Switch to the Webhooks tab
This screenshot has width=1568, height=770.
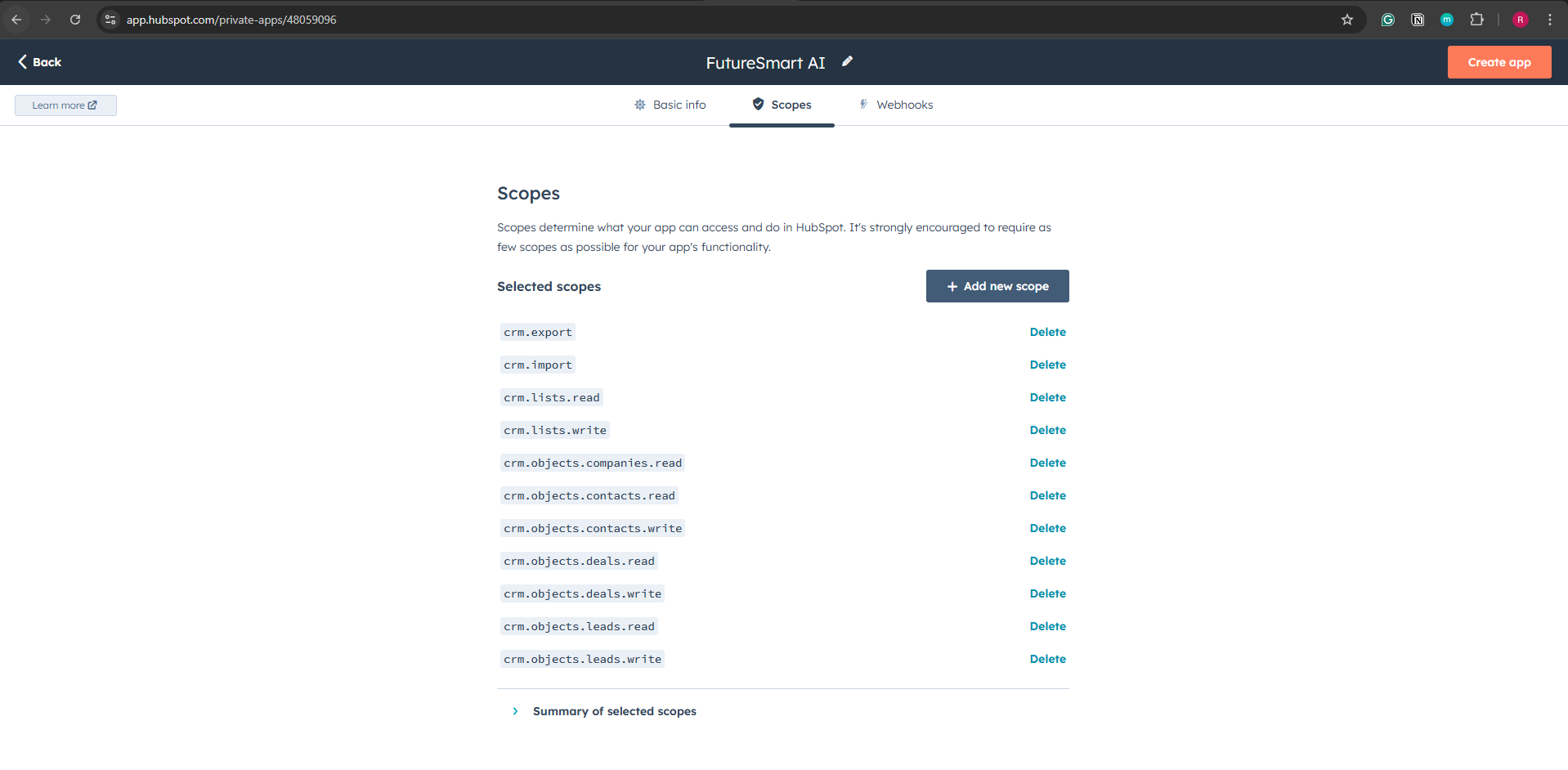coord(895,105)
